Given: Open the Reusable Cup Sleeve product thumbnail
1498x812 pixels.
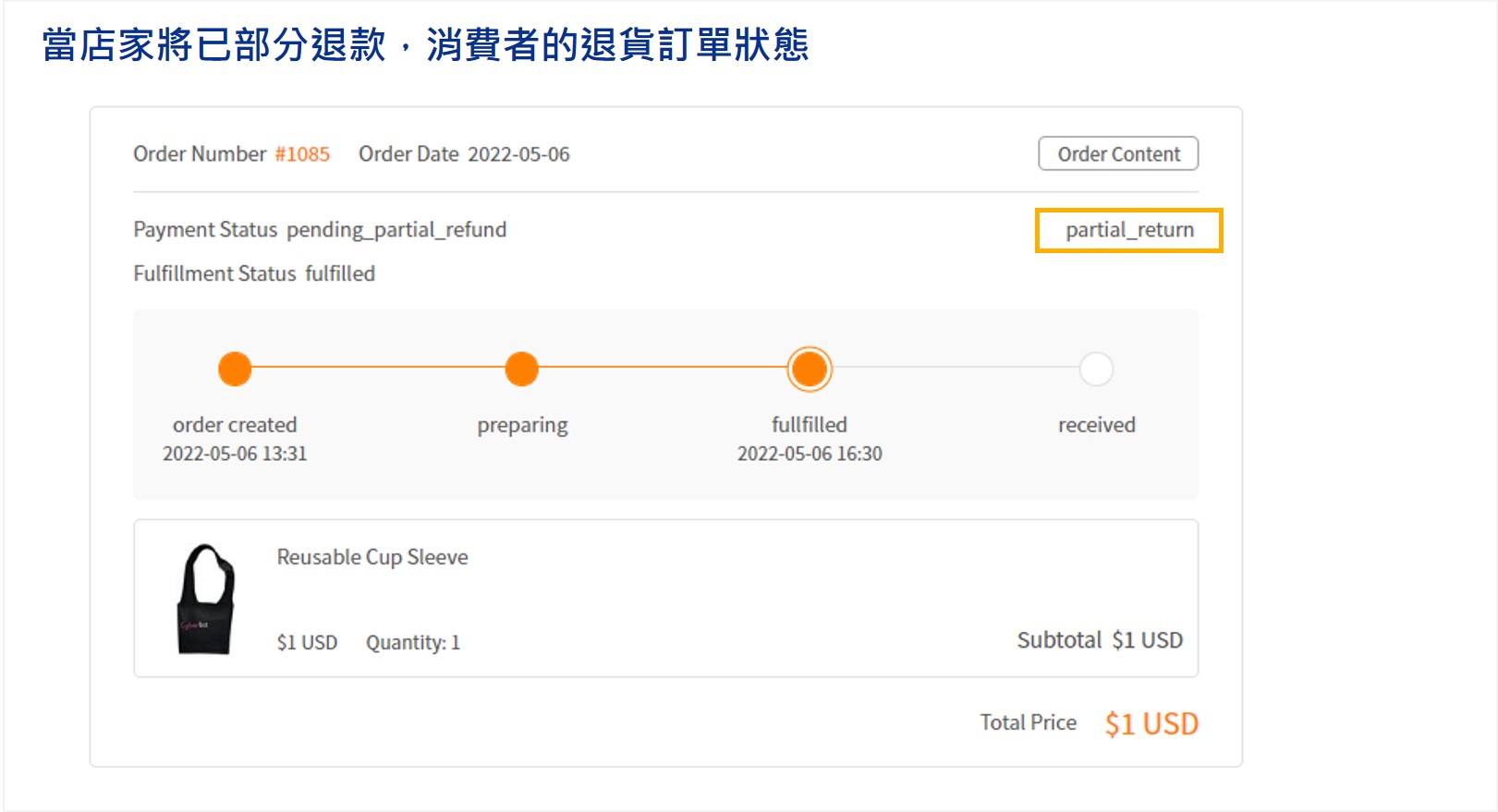Looking at the screenshot, I should (x=205, y=600).
